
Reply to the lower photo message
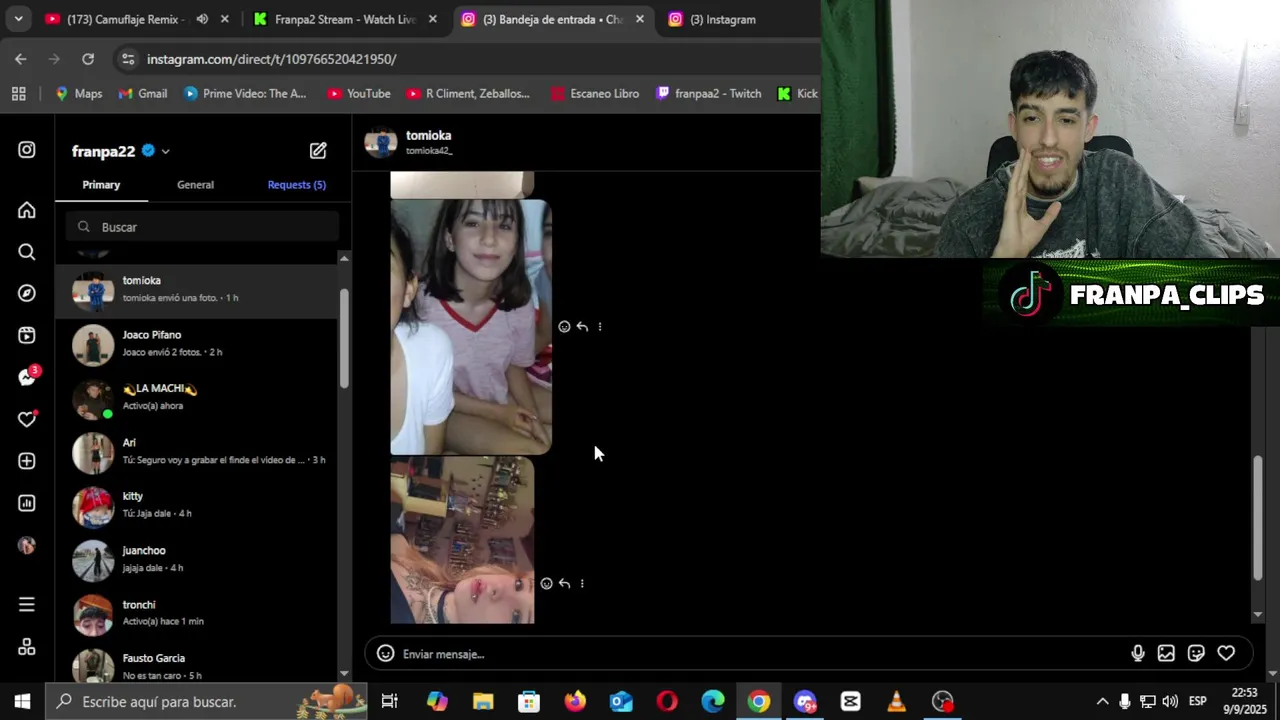click(564, 584)
